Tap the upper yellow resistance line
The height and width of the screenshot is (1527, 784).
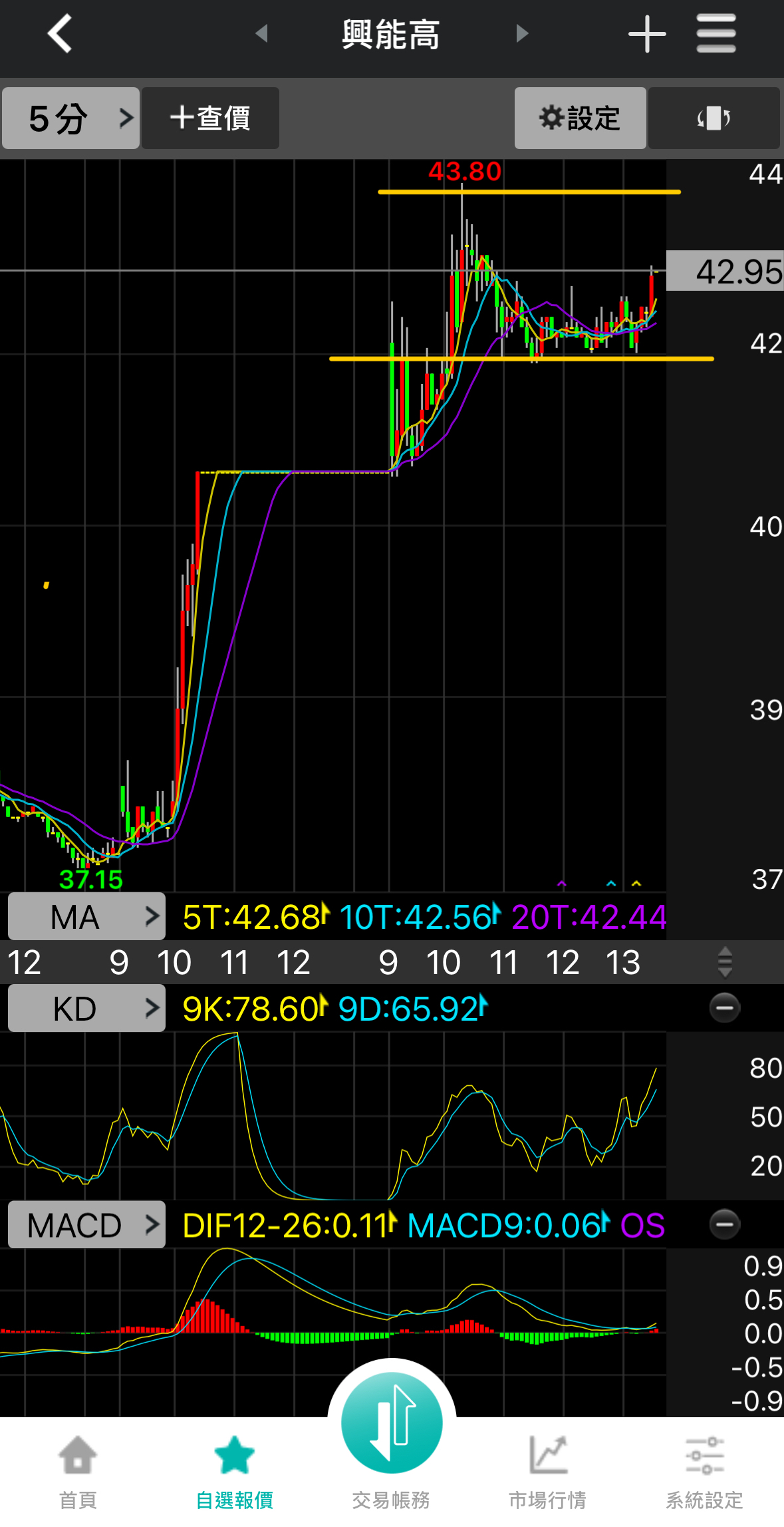[x=529, y=192]
